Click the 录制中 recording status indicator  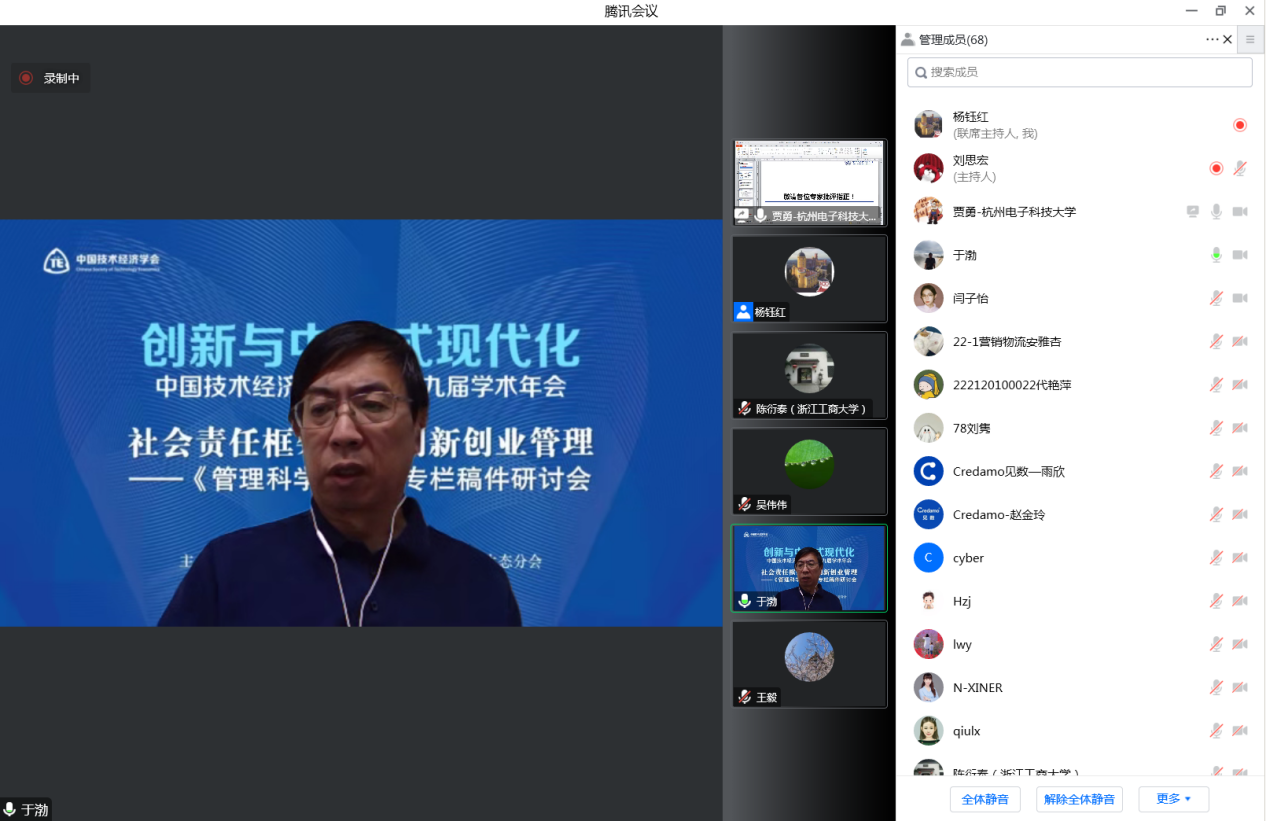click(50, 78)
